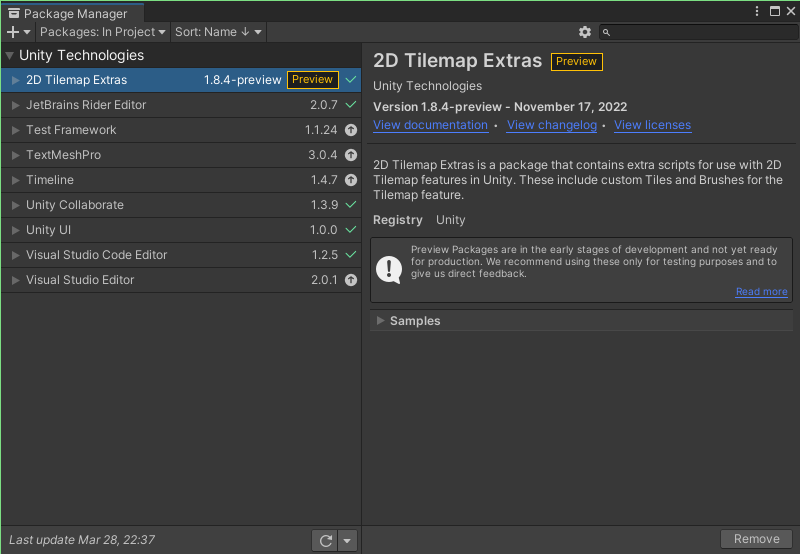800x554 pixels.
Task: Open the Sort: Name dropdown
Action: 218,32
